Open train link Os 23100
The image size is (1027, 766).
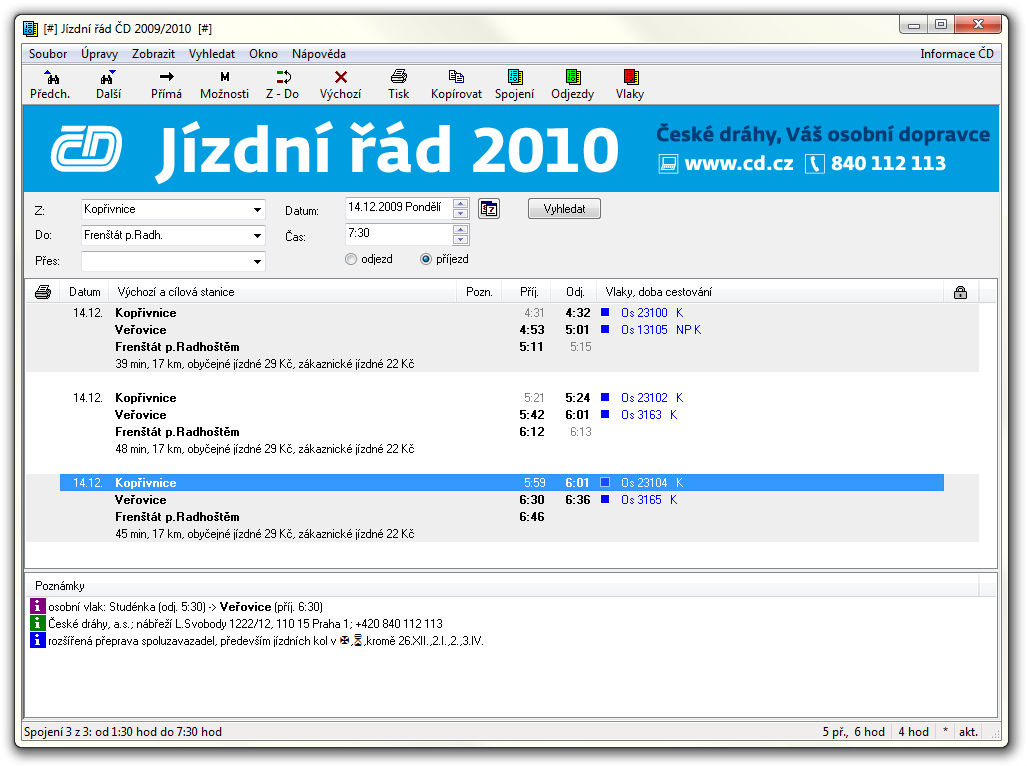644,312
